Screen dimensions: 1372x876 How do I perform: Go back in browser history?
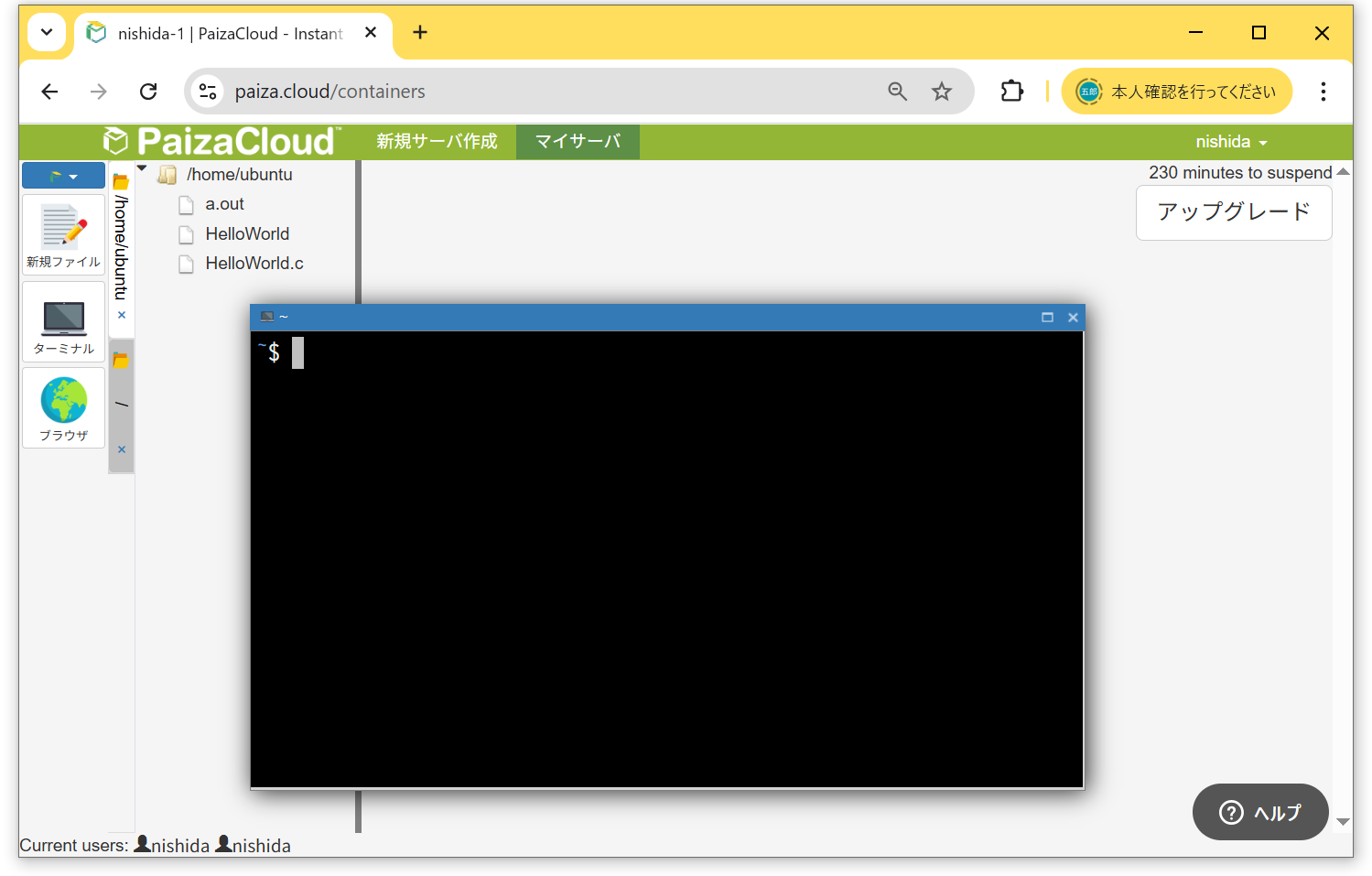click(50, 92)
